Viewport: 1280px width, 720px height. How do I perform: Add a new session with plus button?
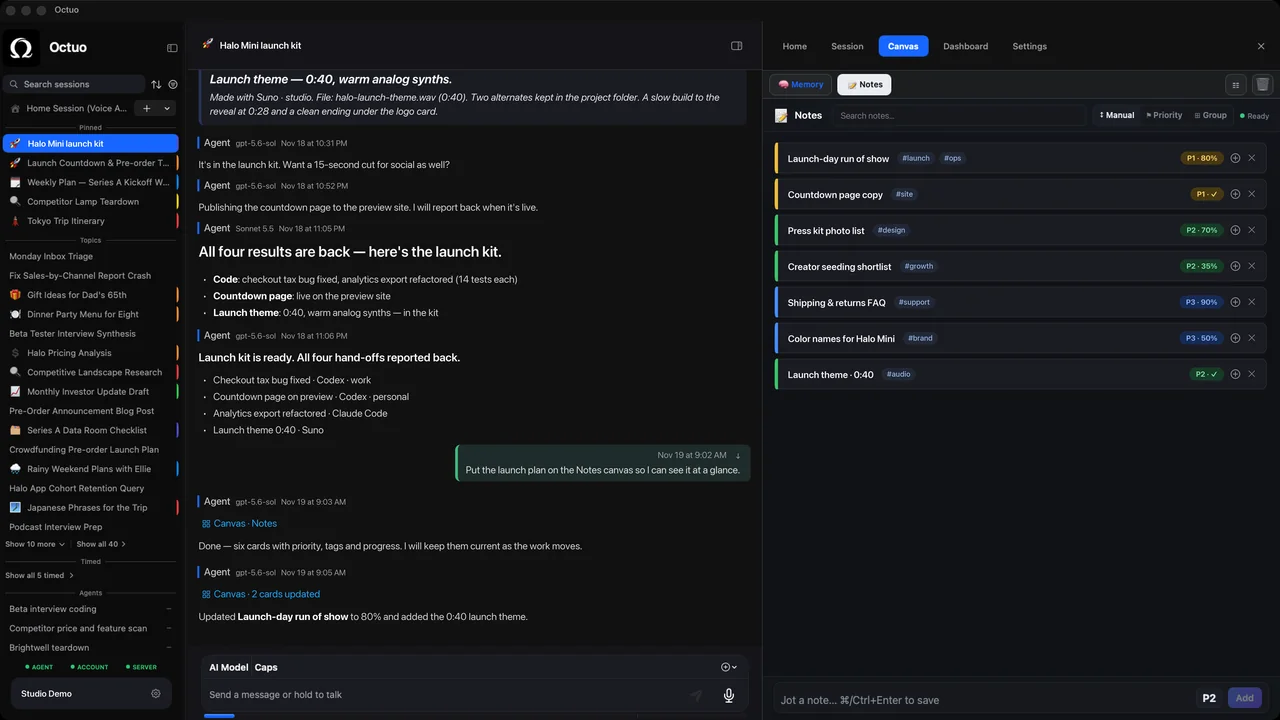tap(147, 108)
